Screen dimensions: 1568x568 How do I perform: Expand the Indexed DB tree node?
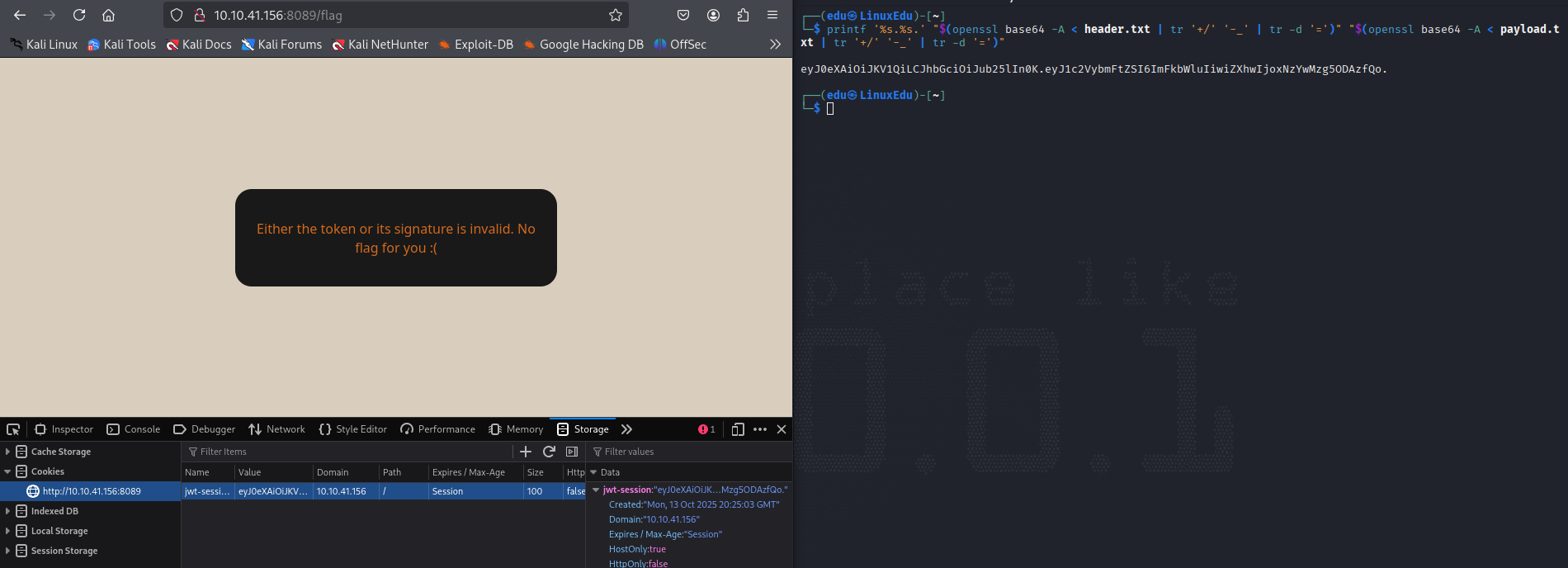(7, 511)
